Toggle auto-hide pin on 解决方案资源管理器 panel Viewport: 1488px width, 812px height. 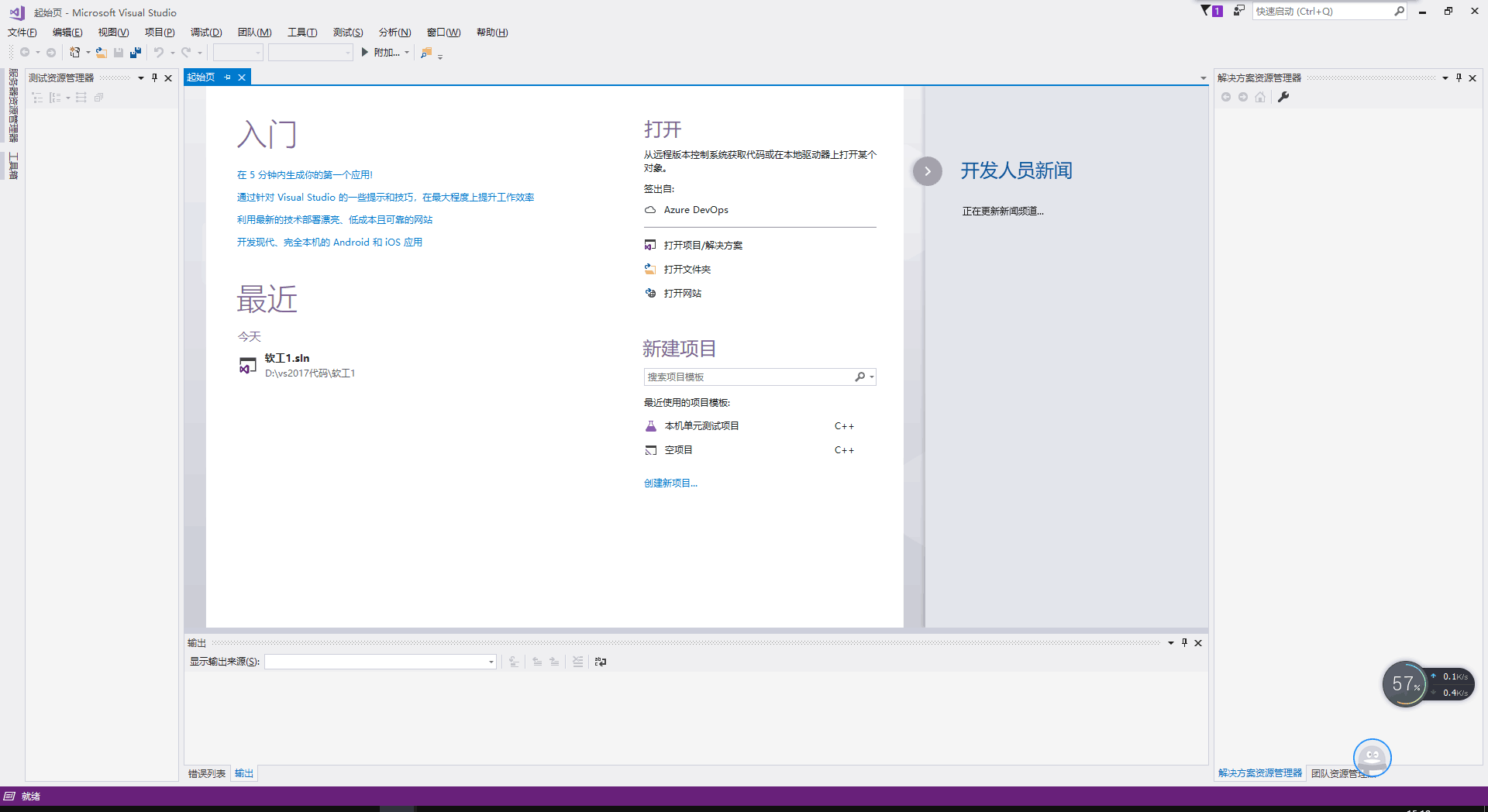tap(1459, 77)
